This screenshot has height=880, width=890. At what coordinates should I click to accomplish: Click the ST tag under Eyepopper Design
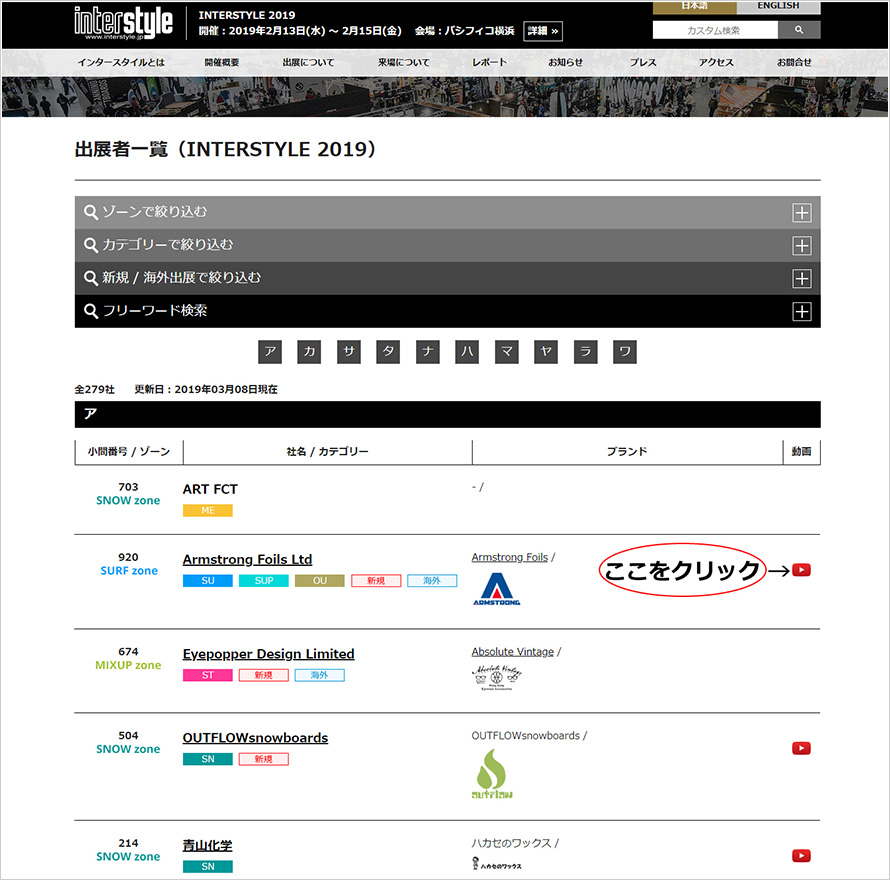pos(208,675)
